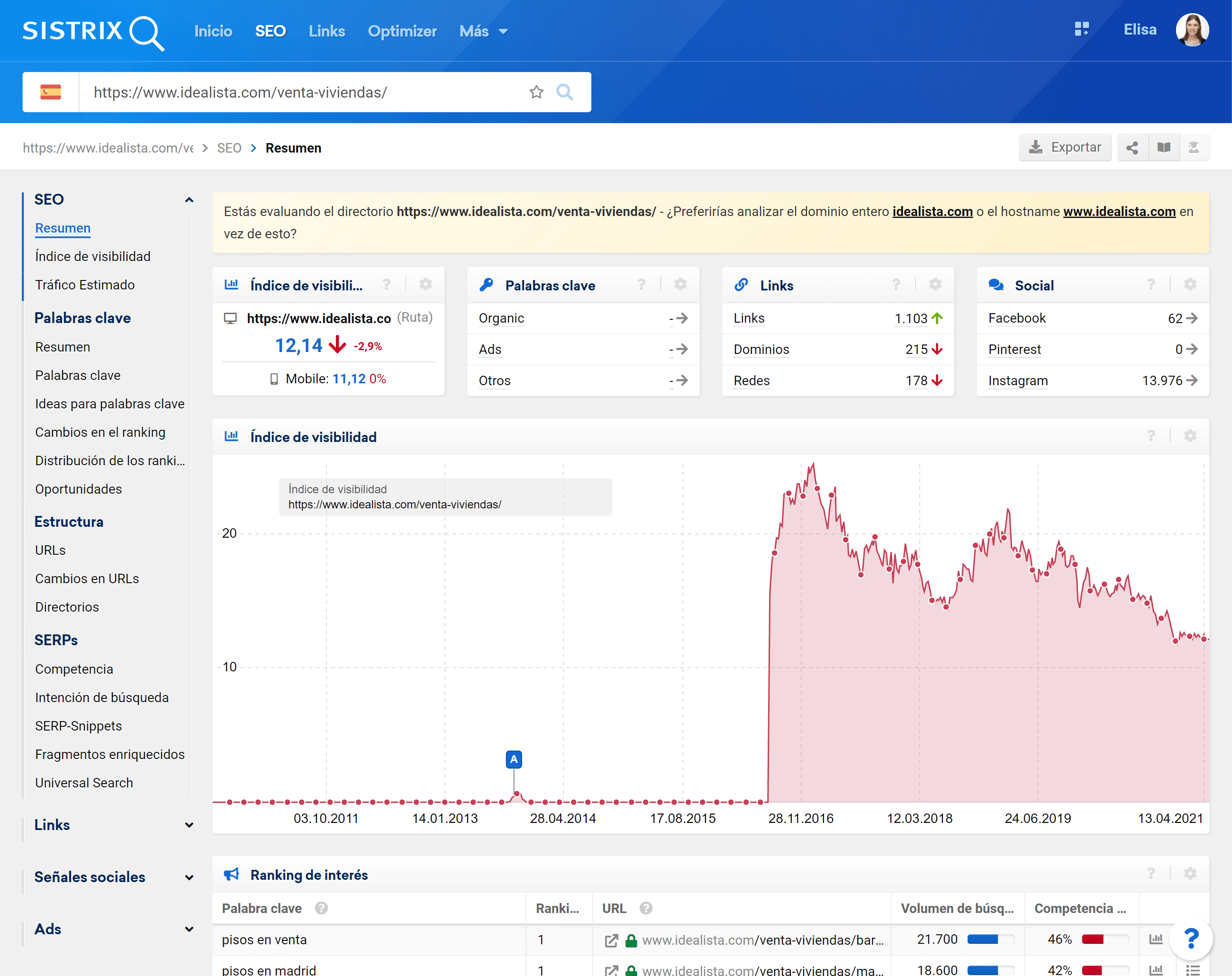Image resolution: width=1232 pixels, height=976 pixels.
Task: Click the book handbook icon in toolbar
Action: point(1164,148)
